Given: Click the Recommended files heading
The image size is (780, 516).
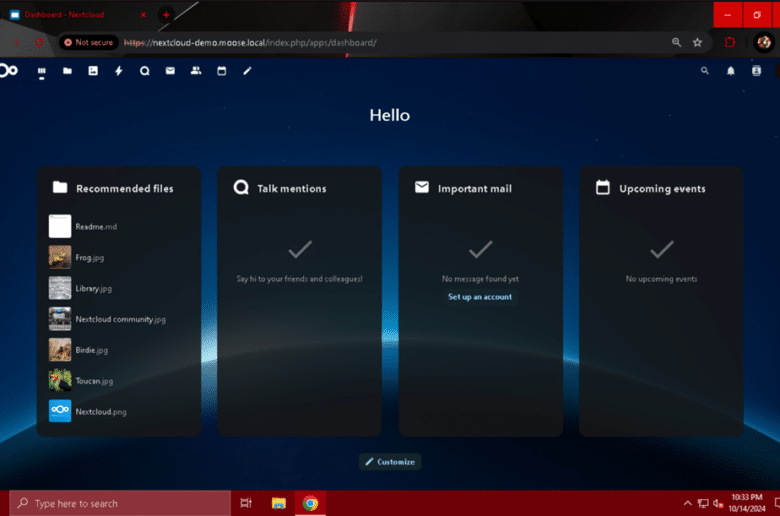Looking at the screenshot, I should (x=124, y=189).
